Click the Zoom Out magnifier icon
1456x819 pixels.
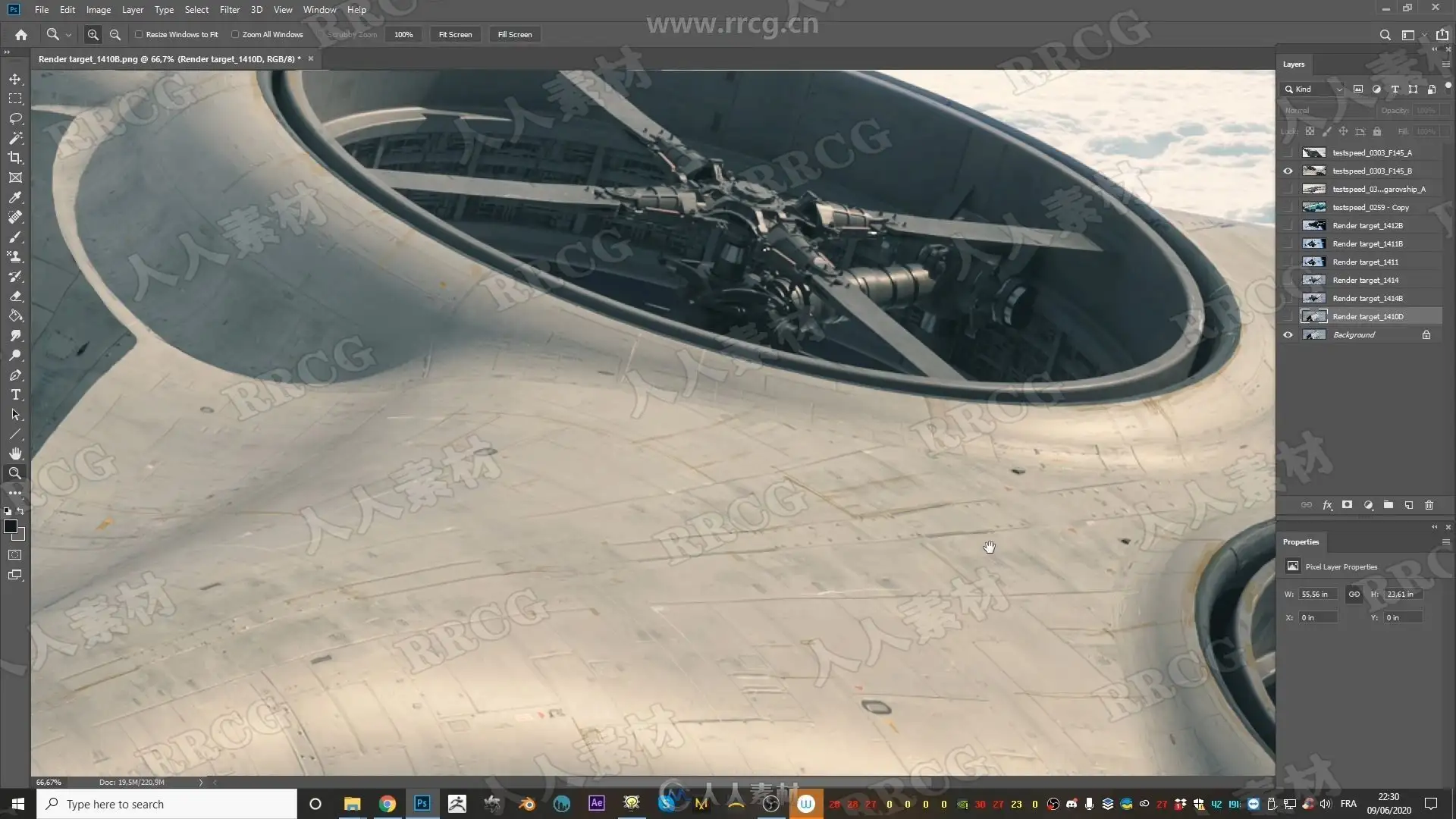point(115,35)
